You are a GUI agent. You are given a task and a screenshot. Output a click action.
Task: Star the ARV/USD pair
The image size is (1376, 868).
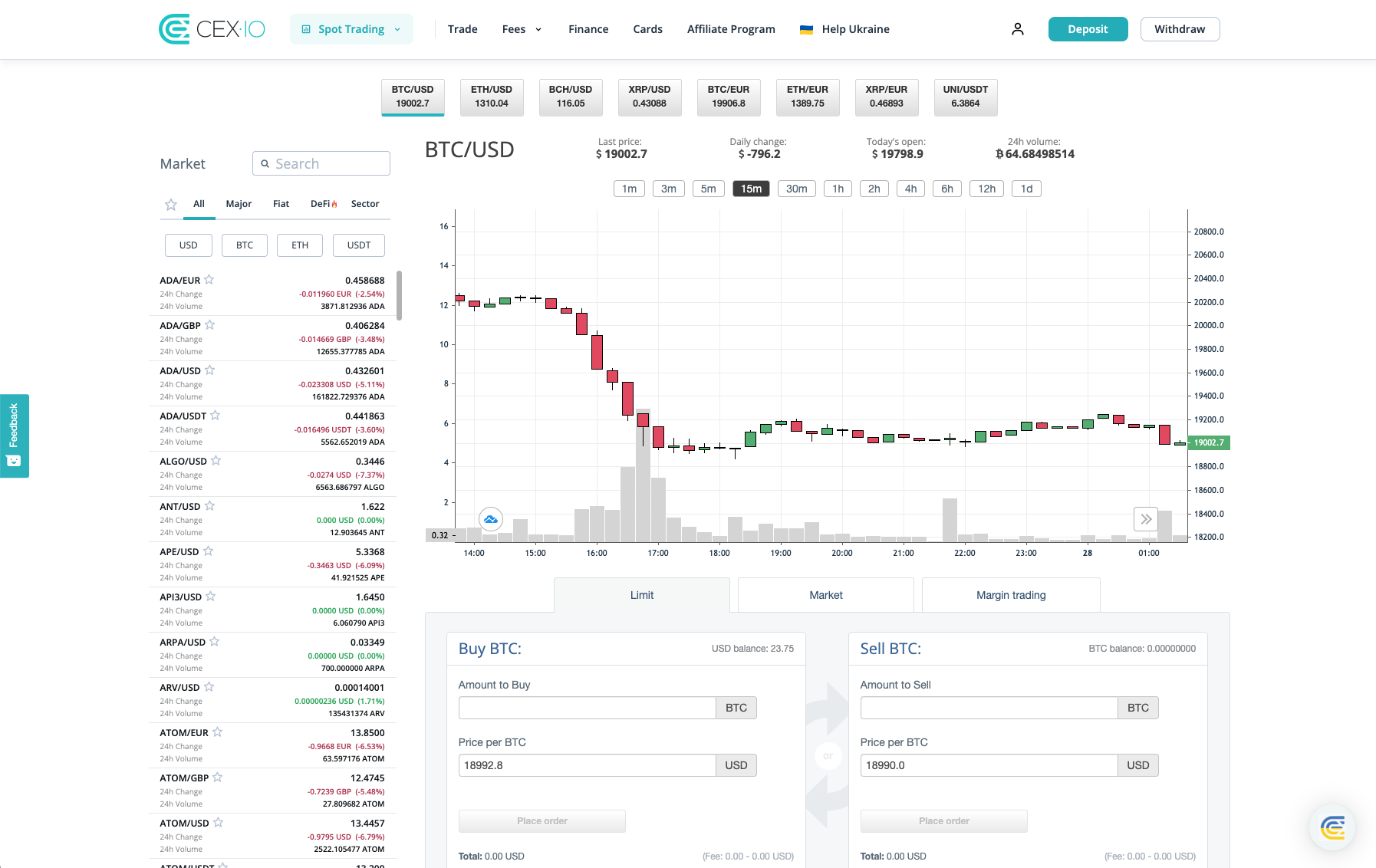(x=209, y=687)
